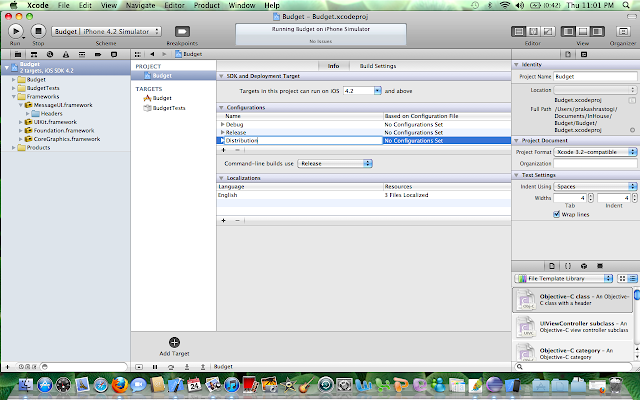Stop the running app with Stop button
This screenshot has height=400, width=640.
click(x=38, y=31)
